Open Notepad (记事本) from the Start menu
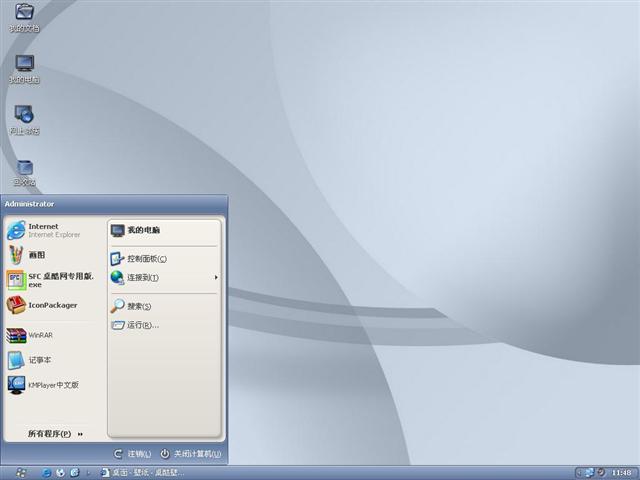The image size is (640, 480). [55, 360]
